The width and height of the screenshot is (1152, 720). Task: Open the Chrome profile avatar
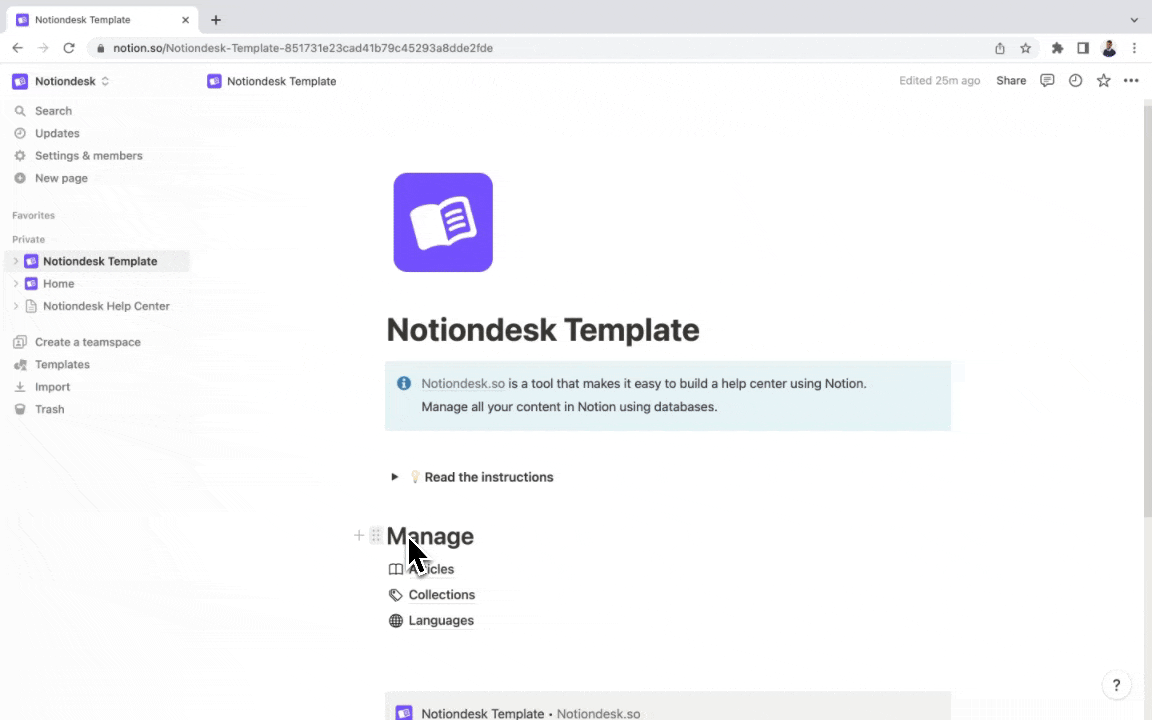pos(1109,48)
